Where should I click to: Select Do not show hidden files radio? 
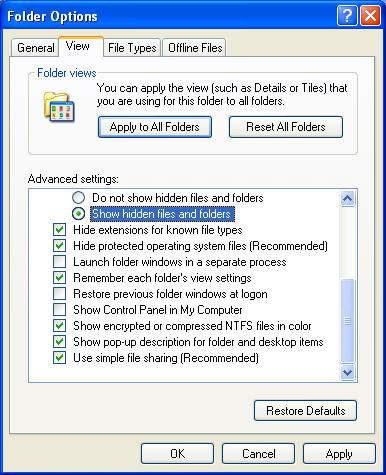pyautogui.click(x=78, y=198)
